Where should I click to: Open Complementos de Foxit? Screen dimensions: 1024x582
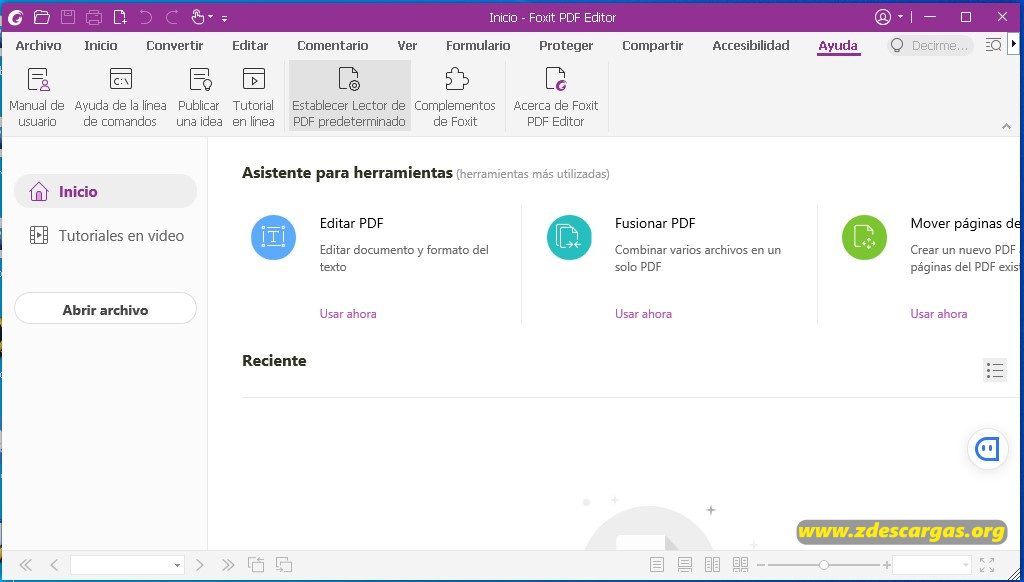pyautogui.click(x=455, y=97)
